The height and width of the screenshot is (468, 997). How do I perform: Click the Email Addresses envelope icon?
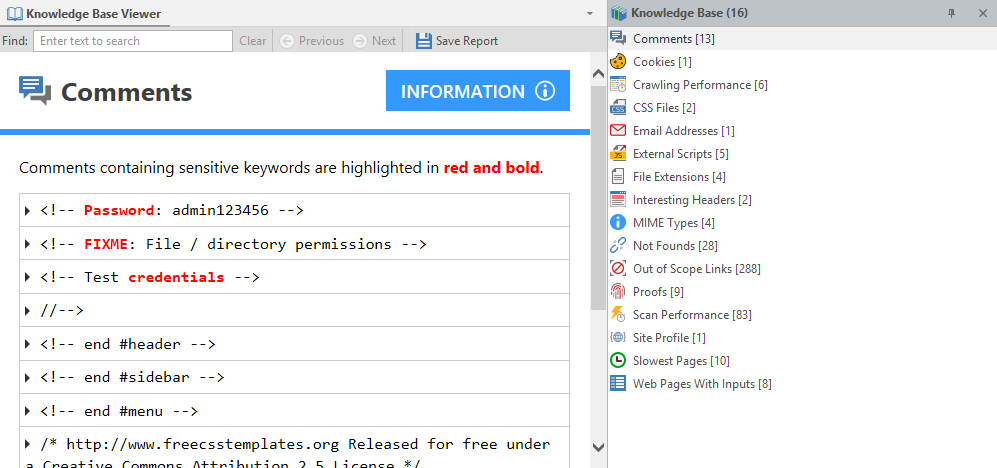(x=618, y=130)
